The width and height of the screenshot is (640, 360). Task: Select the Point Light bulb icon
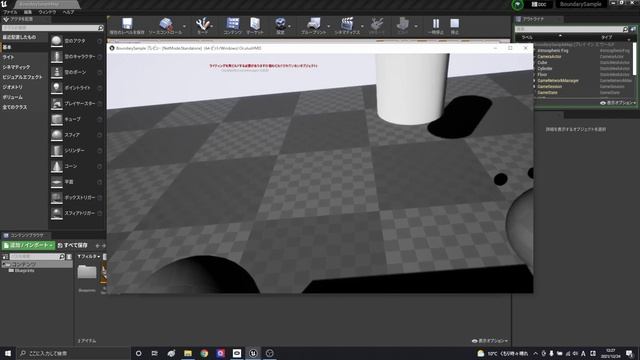57,88
